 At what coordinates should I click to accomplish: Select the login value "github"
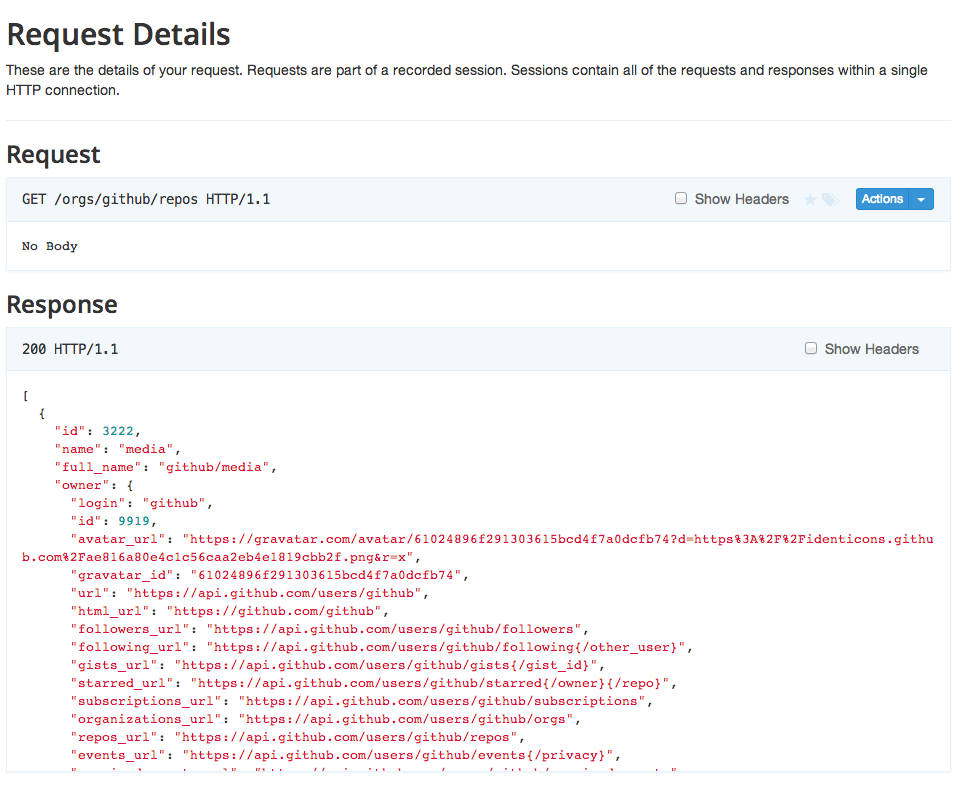[176, 503]
